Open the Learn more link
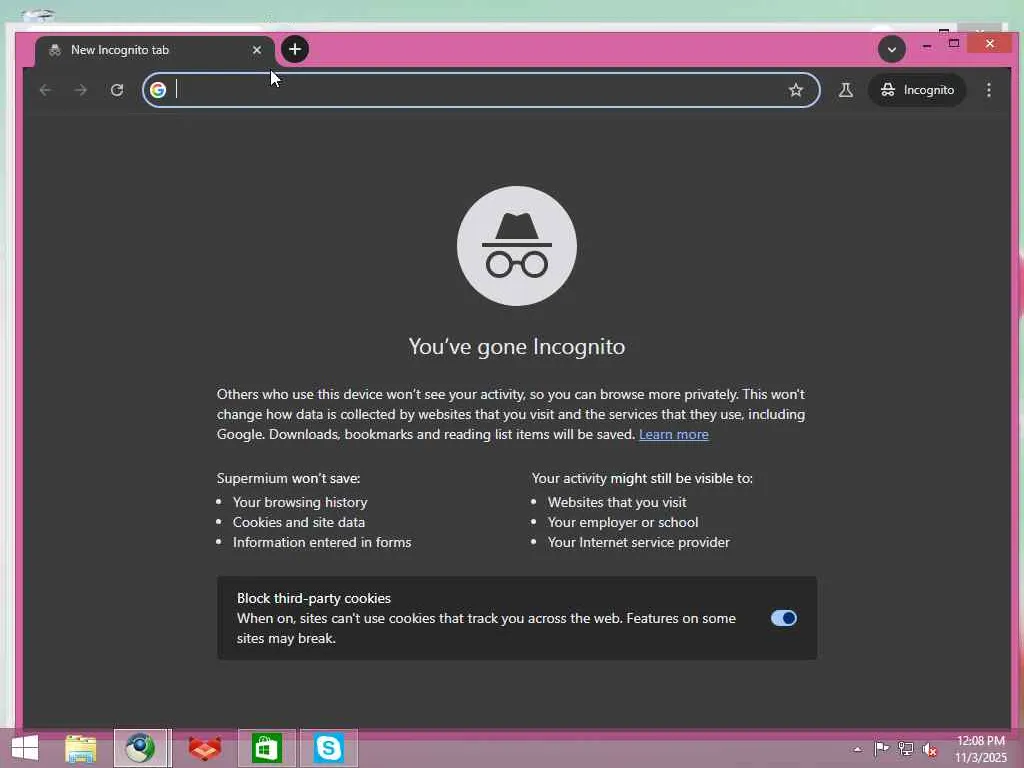The height and width of the screenshot is (768, 1024). pos(673,434)
